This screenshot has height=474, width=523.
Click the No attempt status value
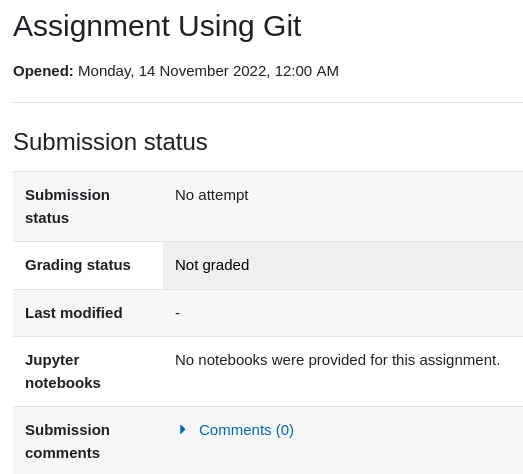point(211,195)
